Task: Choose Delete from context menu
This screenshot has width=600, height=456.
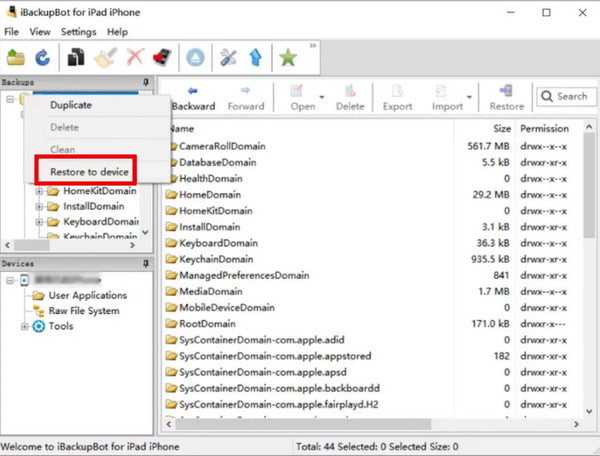Action: (97, 127)
